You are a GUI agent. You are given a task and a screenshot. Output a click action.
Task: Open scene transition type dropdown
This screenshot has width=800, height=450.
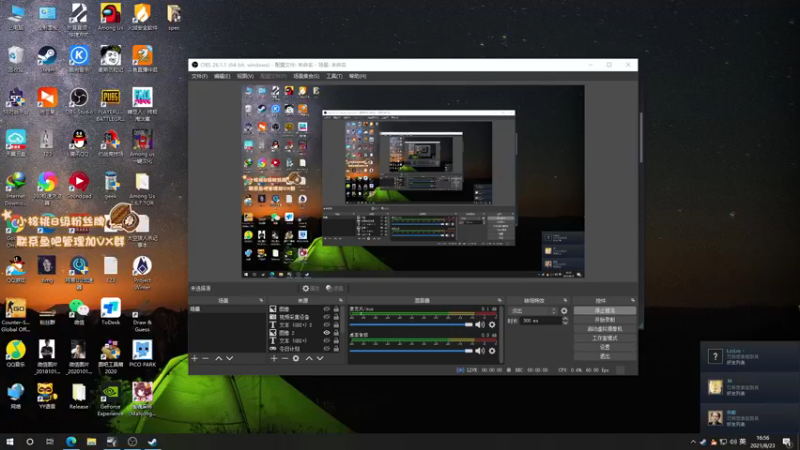click(x=533, y=311)
